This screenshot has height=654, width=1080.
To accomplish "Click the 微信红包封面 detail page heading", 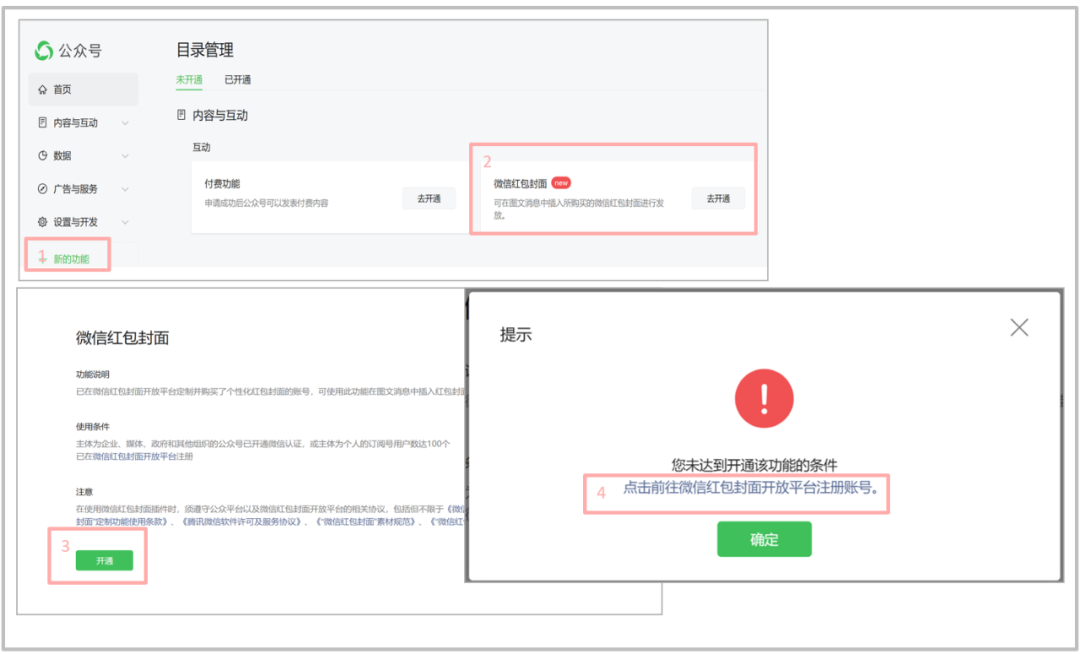I will click(123, 338).
